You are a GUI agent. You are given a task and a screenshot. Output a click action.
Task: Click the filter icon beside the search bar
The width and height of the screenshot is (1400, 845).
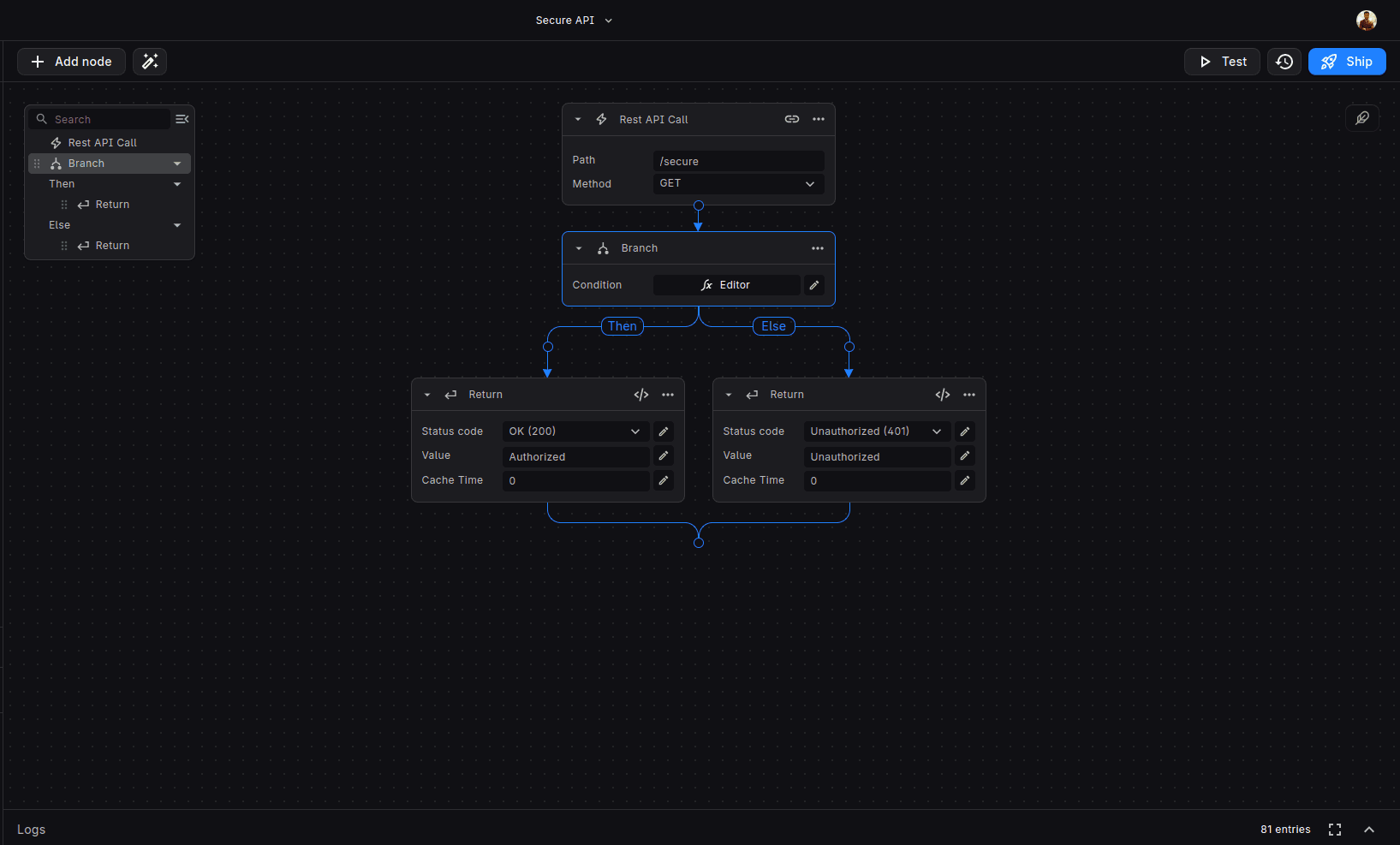[182, 118]
